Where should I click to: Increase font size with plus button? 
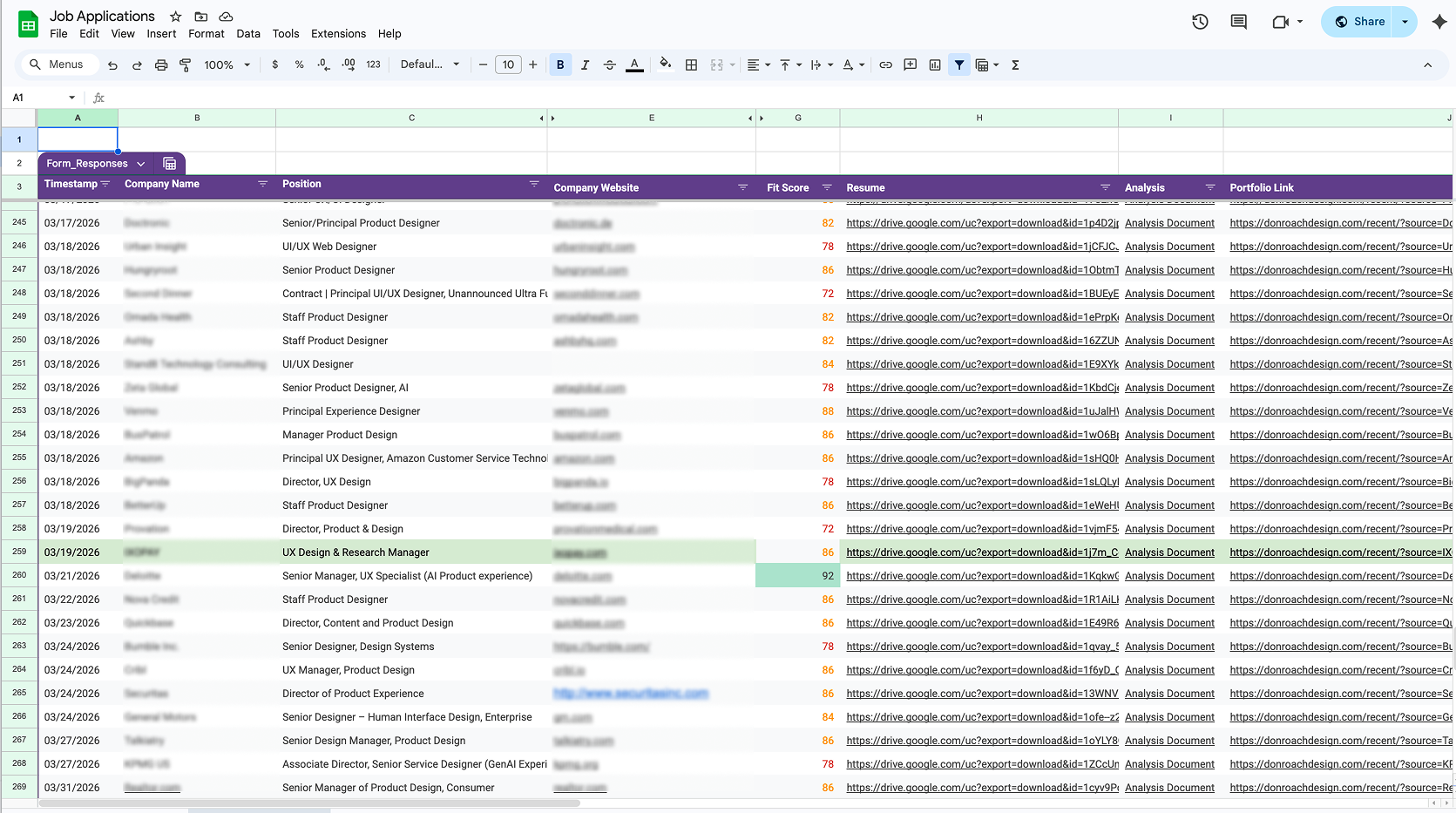(533, 64)
